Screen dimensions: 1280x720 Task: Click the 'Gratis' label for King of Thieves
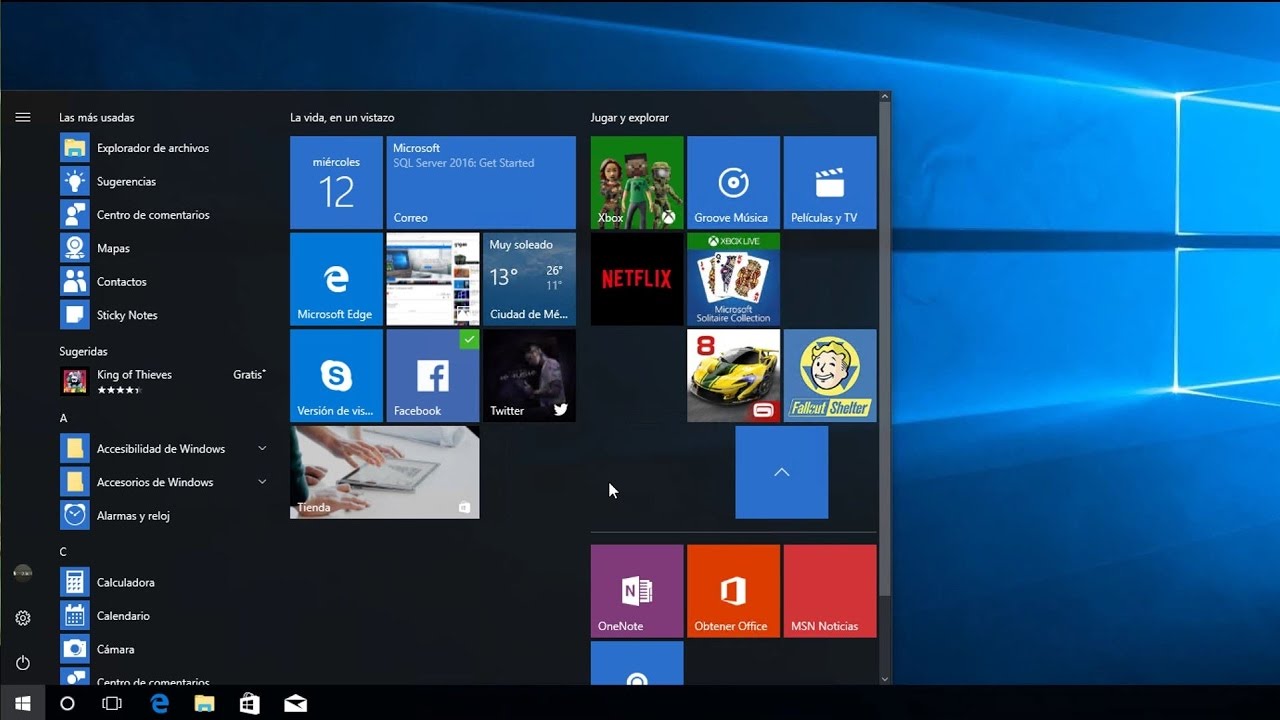249,374
